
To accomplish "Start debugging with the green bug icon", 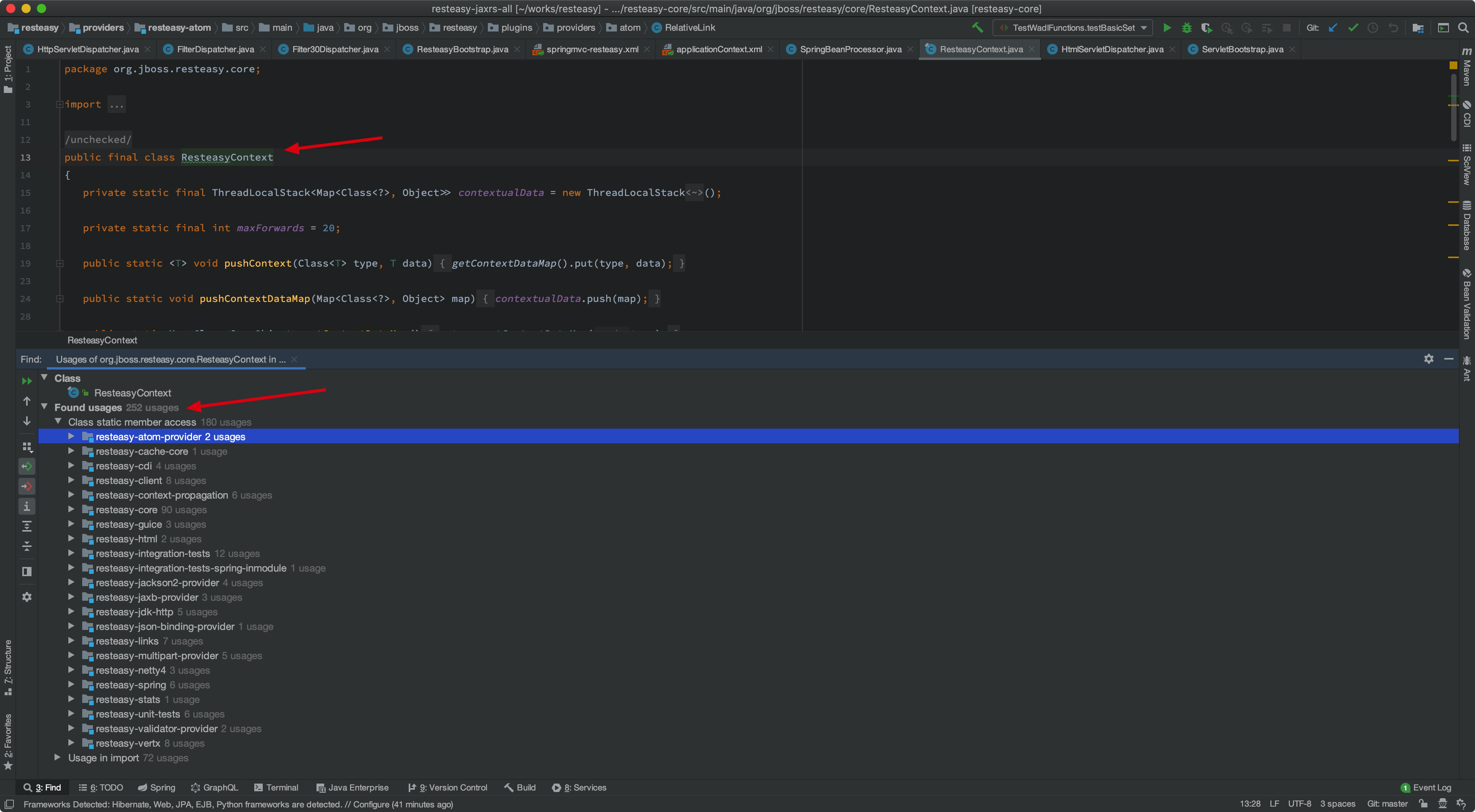I will pos(1187,28).
